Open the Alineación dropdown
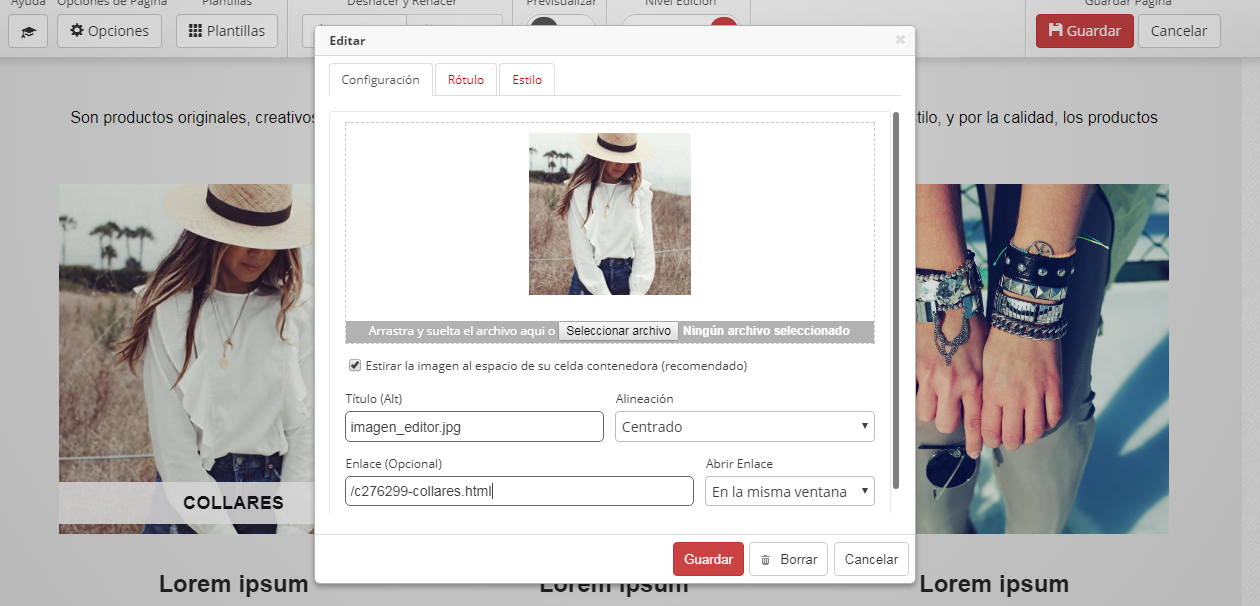 pyautogui.click(x=744, y=427)
